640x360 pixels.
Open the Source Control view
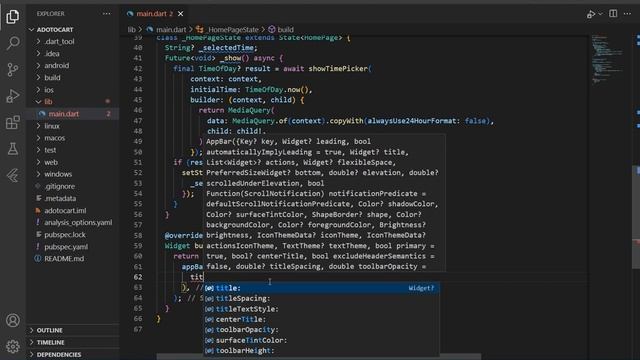pyautogui.click(x=13, y=69)
